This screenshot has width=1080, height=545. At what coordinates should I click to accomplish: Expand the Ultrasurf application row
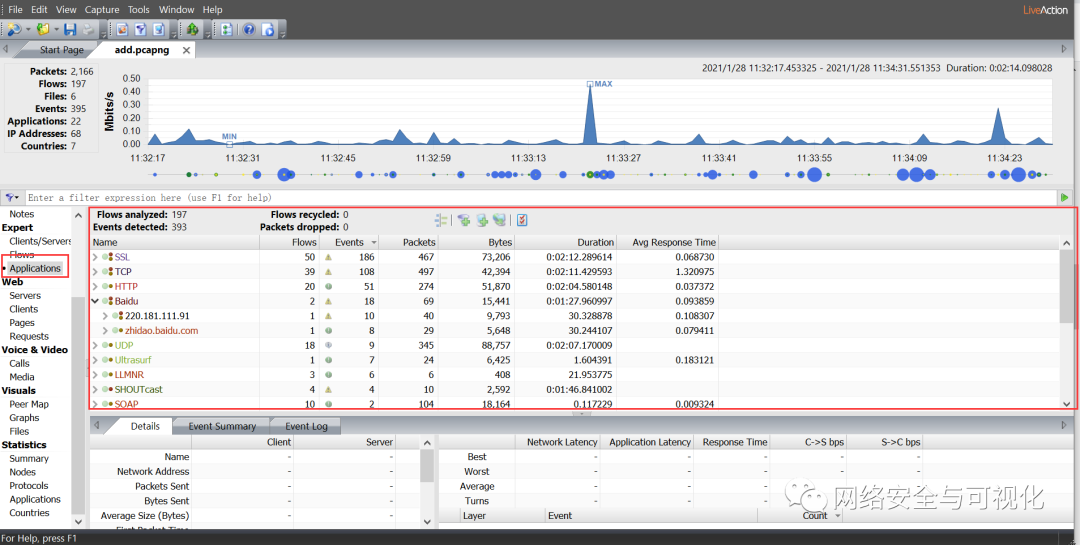pyautogui.click(x=96, y=360)
